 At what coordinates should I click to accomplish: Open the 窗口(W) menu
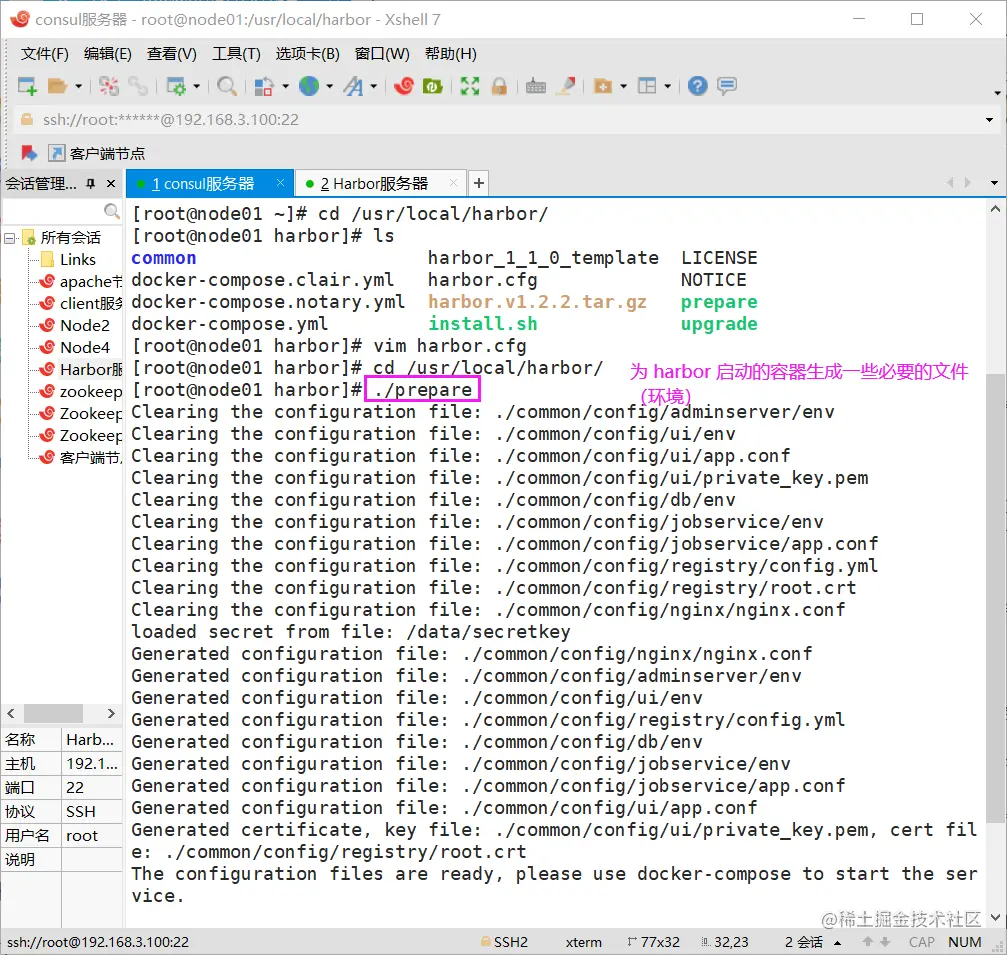[x=381, y=53]
